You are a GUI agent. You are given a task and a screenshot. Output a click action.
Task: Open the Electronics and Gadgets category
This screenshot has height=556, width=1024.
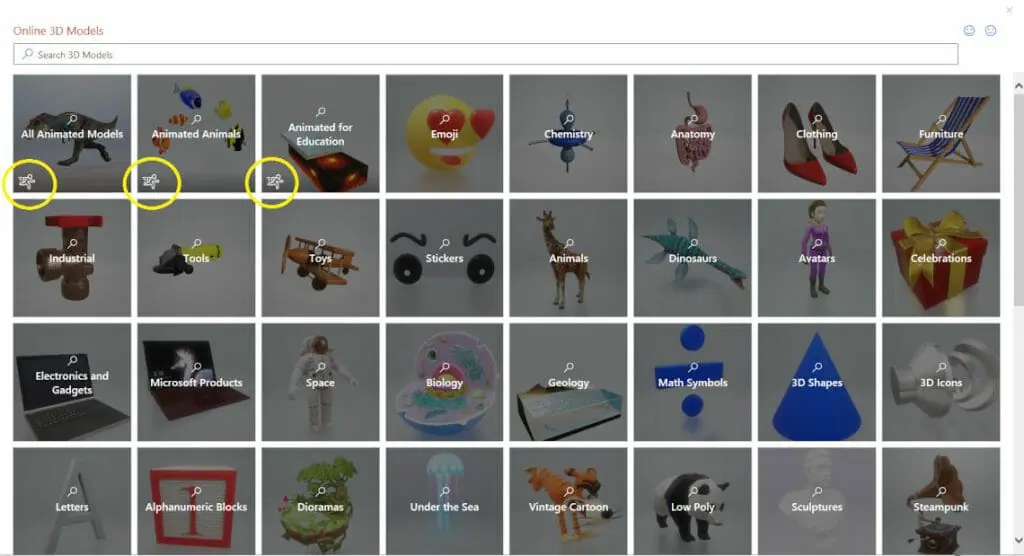pyautogui.click(x=72, y=382)
